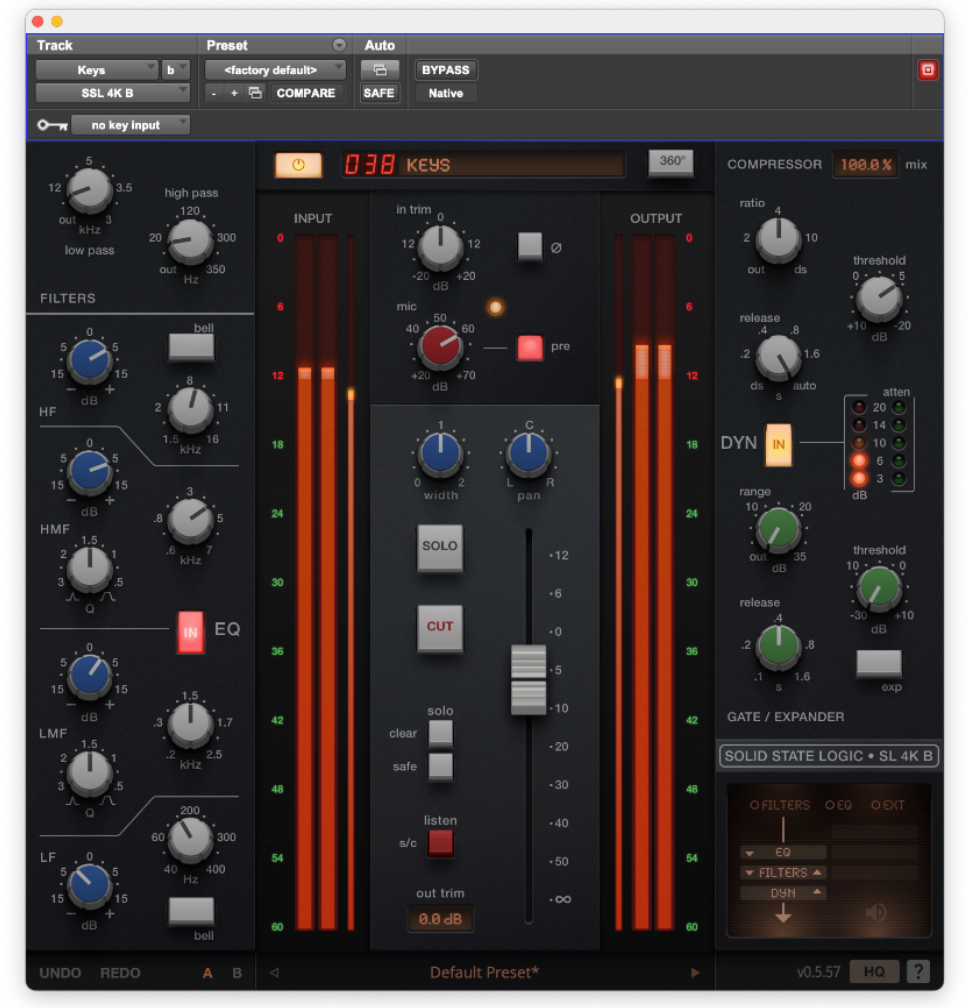
Task: Open the insert position b dropdown
Action: pyautogui.click(x=175, y=69)
